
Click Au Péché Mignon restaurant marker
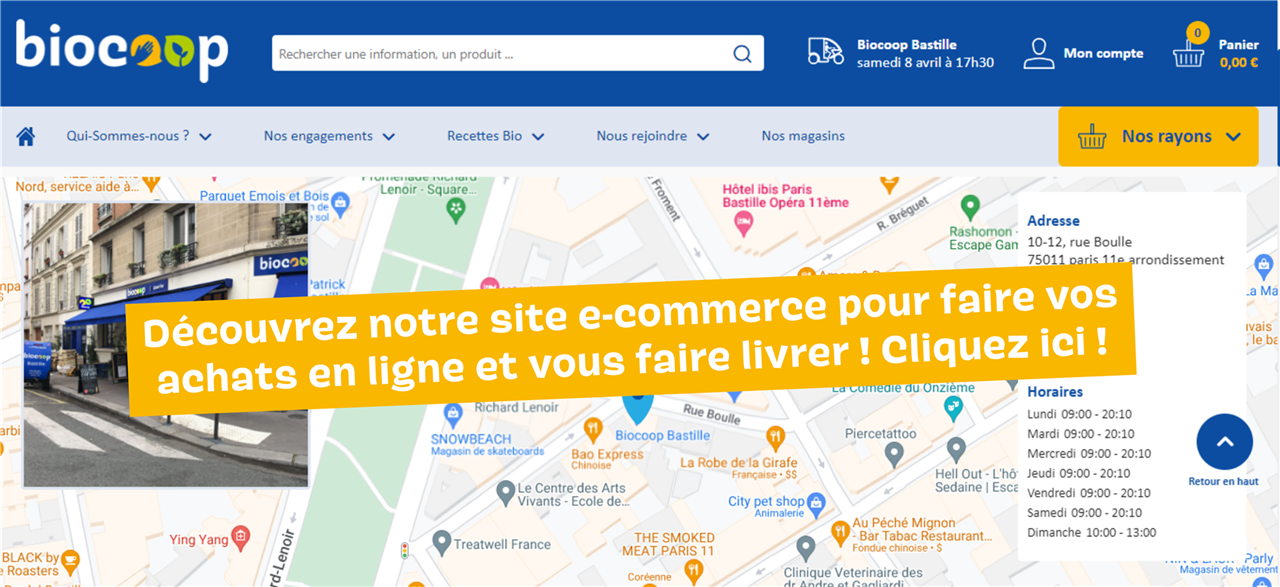coord(842,532)
